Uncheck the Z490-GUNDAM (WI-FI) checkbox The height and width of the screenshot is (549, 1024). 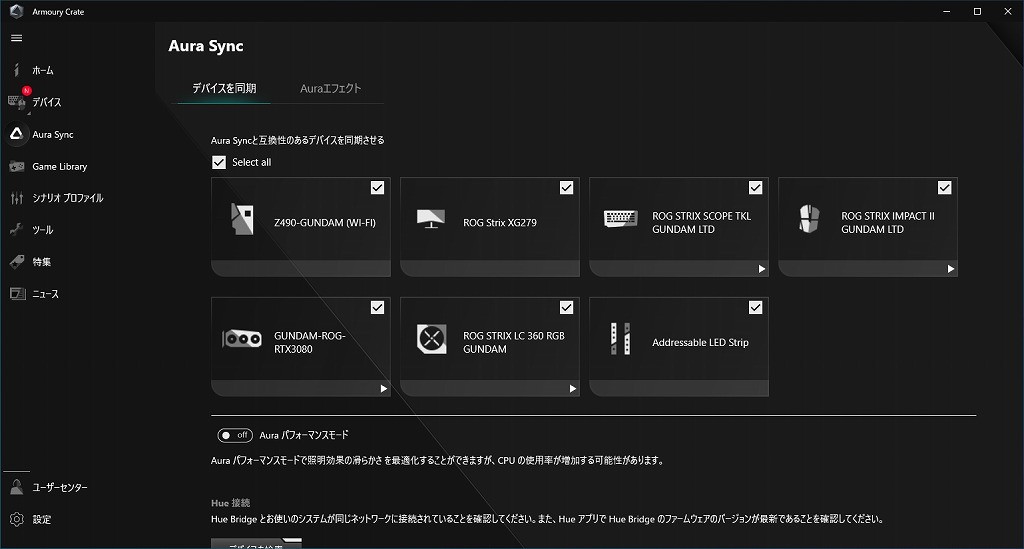pyautogui.click(x=377, y=188)
